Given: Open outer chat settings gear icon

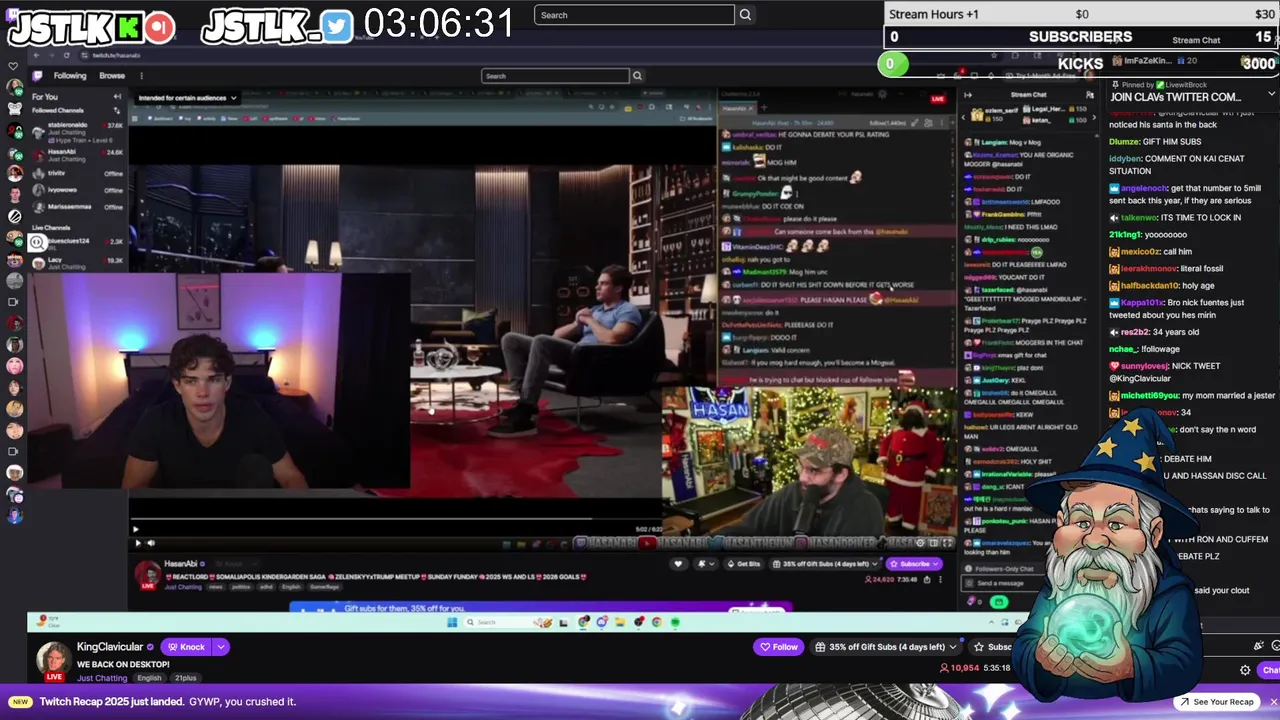Looking at the screenshot, I should pyautogui.click(x=1245, y=670).
